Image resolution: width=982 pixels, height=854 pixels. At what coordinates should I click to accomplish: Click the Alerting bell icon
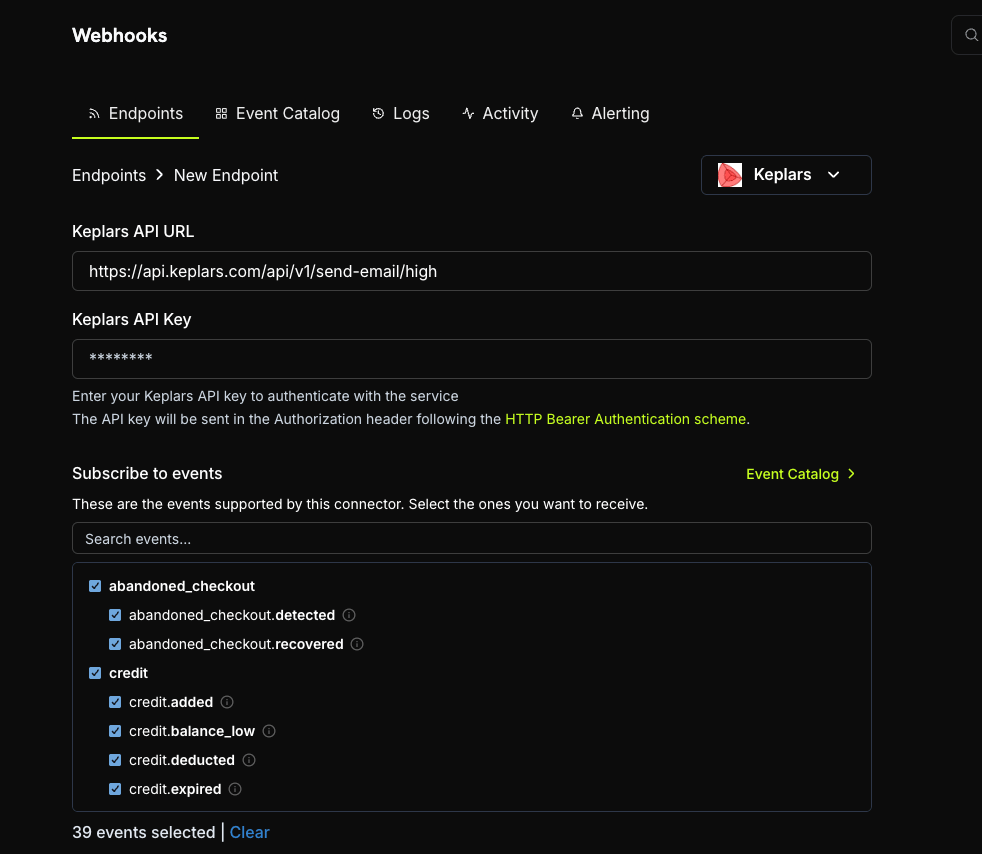pyautogui.click(x=577, y=113)
